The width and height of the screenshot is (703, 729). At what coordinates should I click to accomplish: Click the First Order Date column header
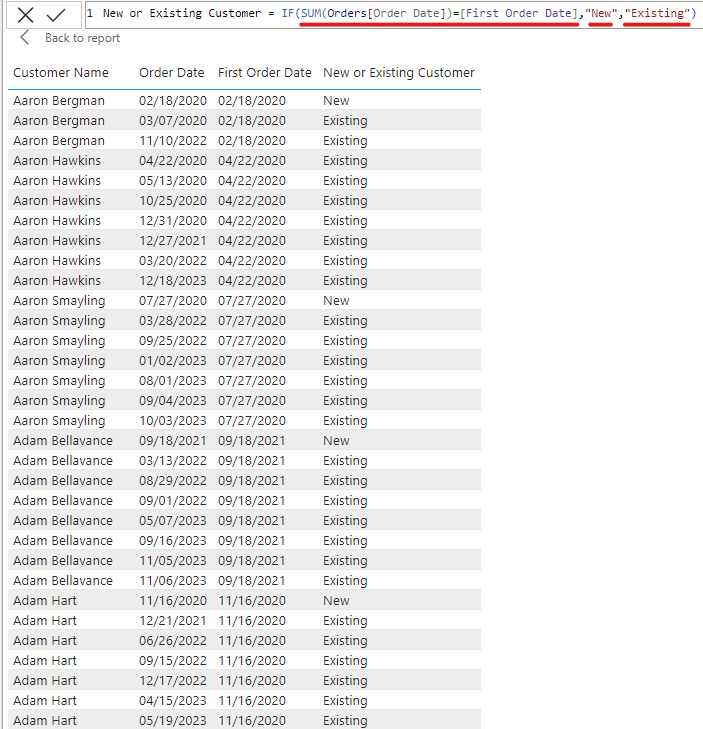click(264, 73)
